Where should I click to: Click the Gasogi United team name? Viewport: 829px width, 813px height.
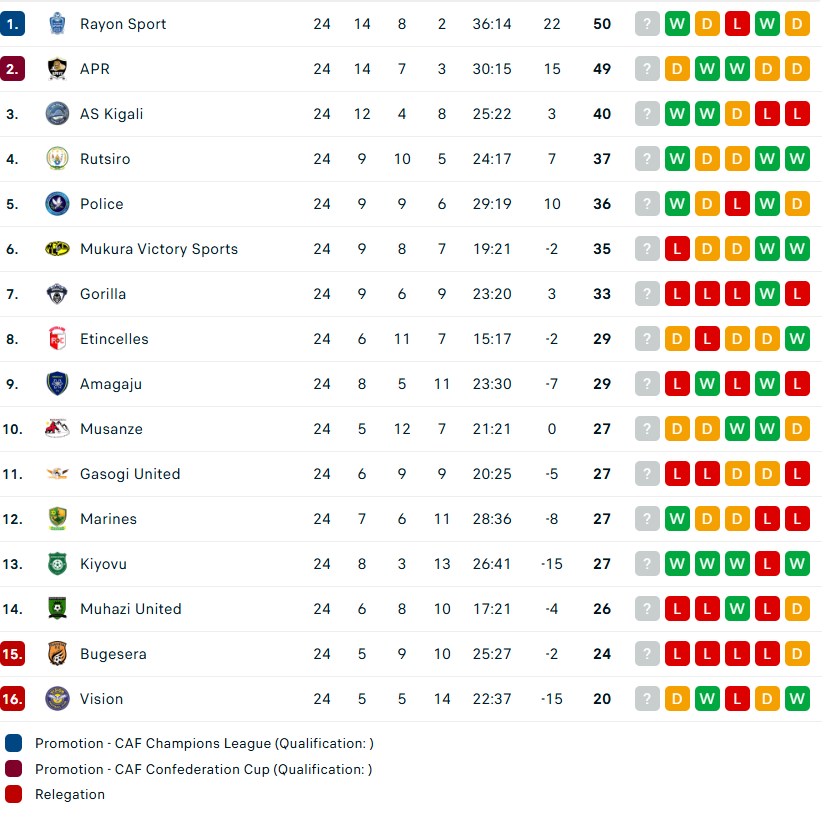130,474
